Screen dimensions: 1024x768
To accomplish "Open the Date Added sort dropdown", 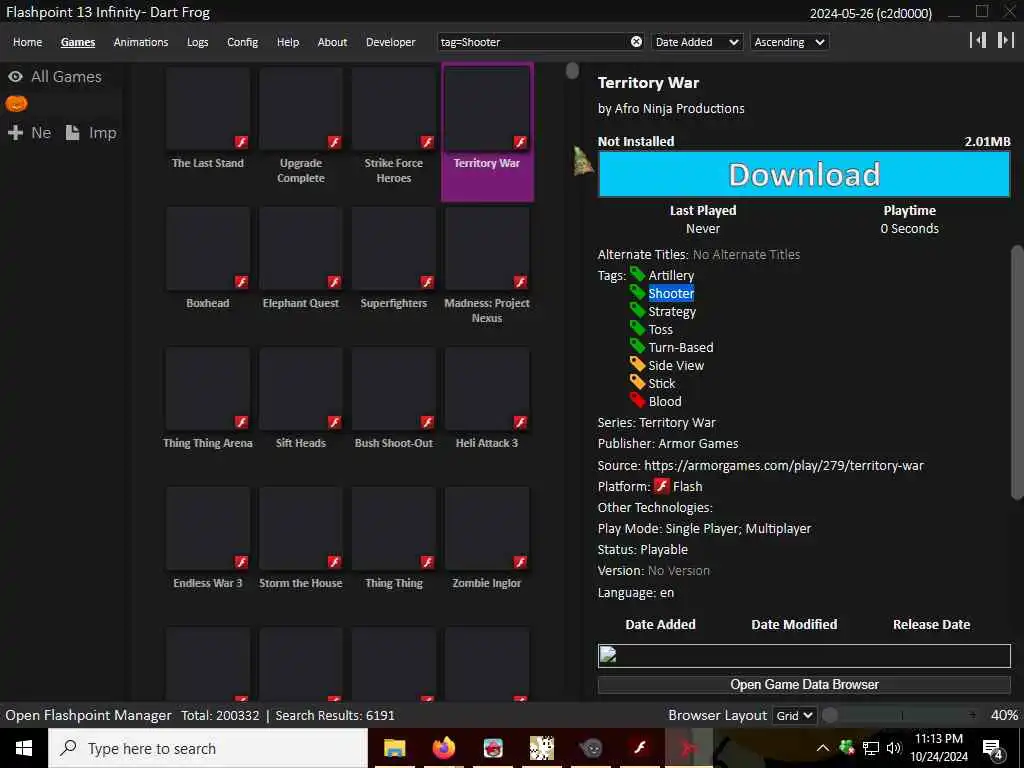I will tap(697, 42).
